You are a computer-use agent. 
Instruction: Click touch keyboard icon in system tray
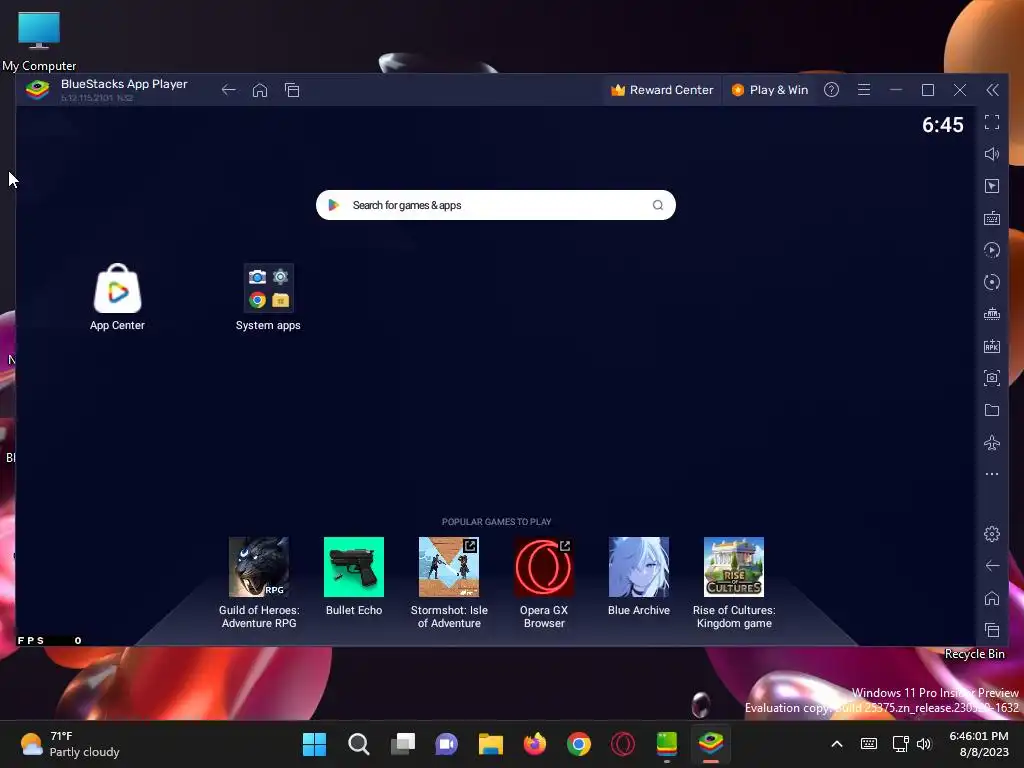869,744
